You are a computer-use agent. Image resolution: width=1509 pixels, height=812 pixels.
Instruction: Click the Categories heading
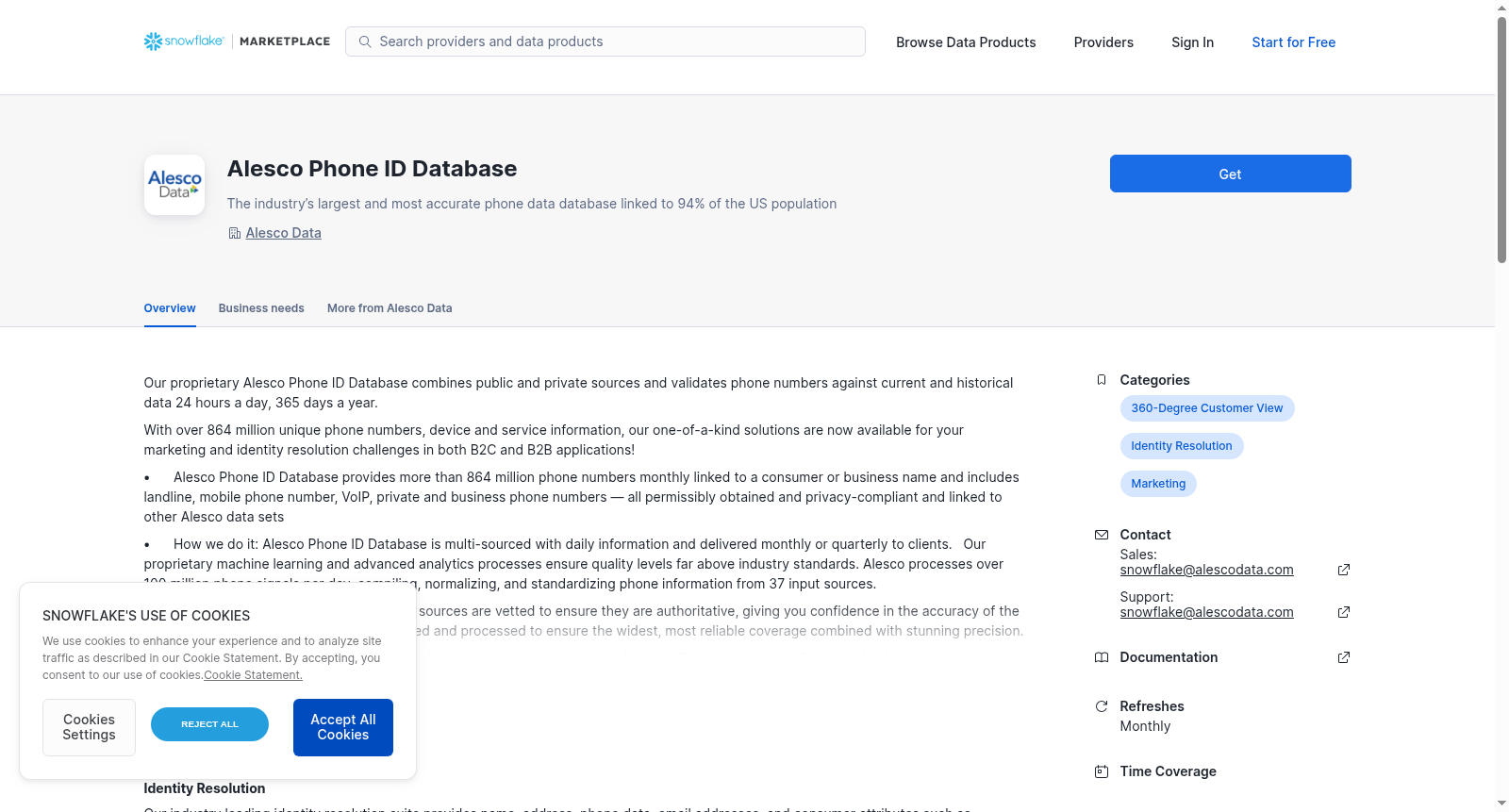click(x=1154, y=380)
